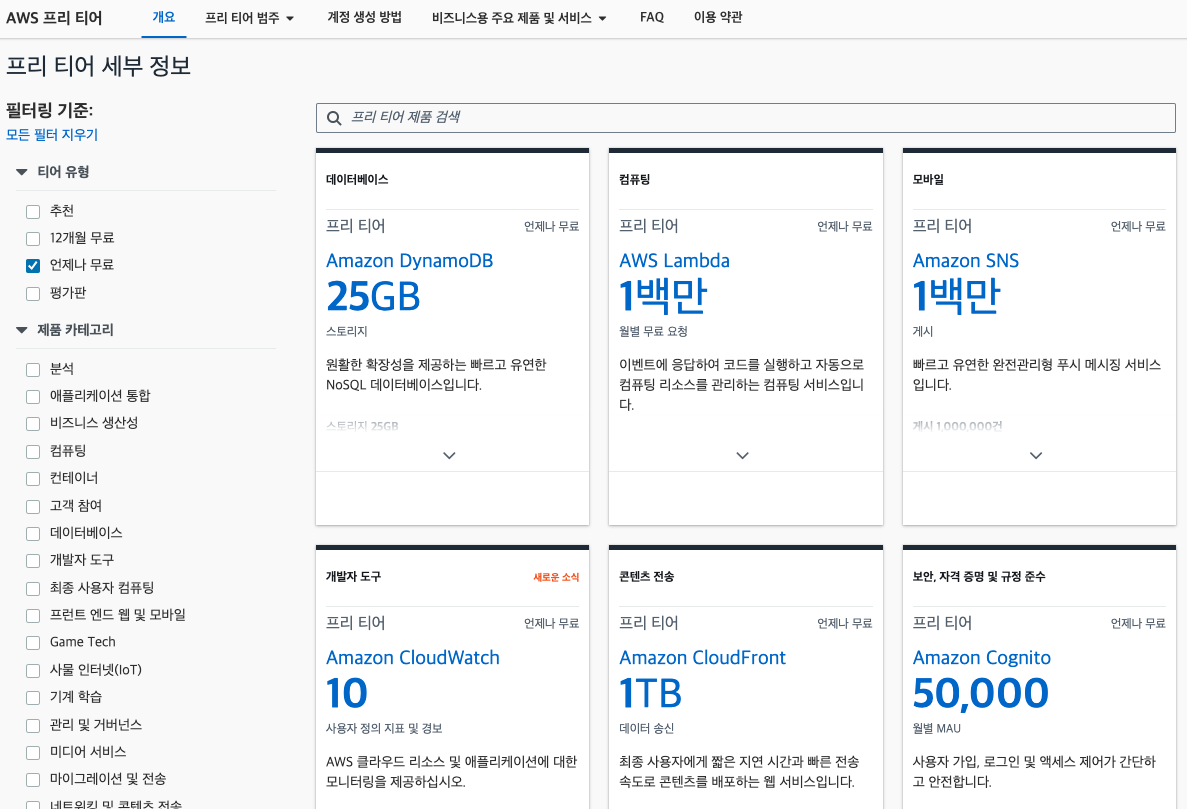
Task: Enable the 분석 category filter
Action: tap(33, 370)
